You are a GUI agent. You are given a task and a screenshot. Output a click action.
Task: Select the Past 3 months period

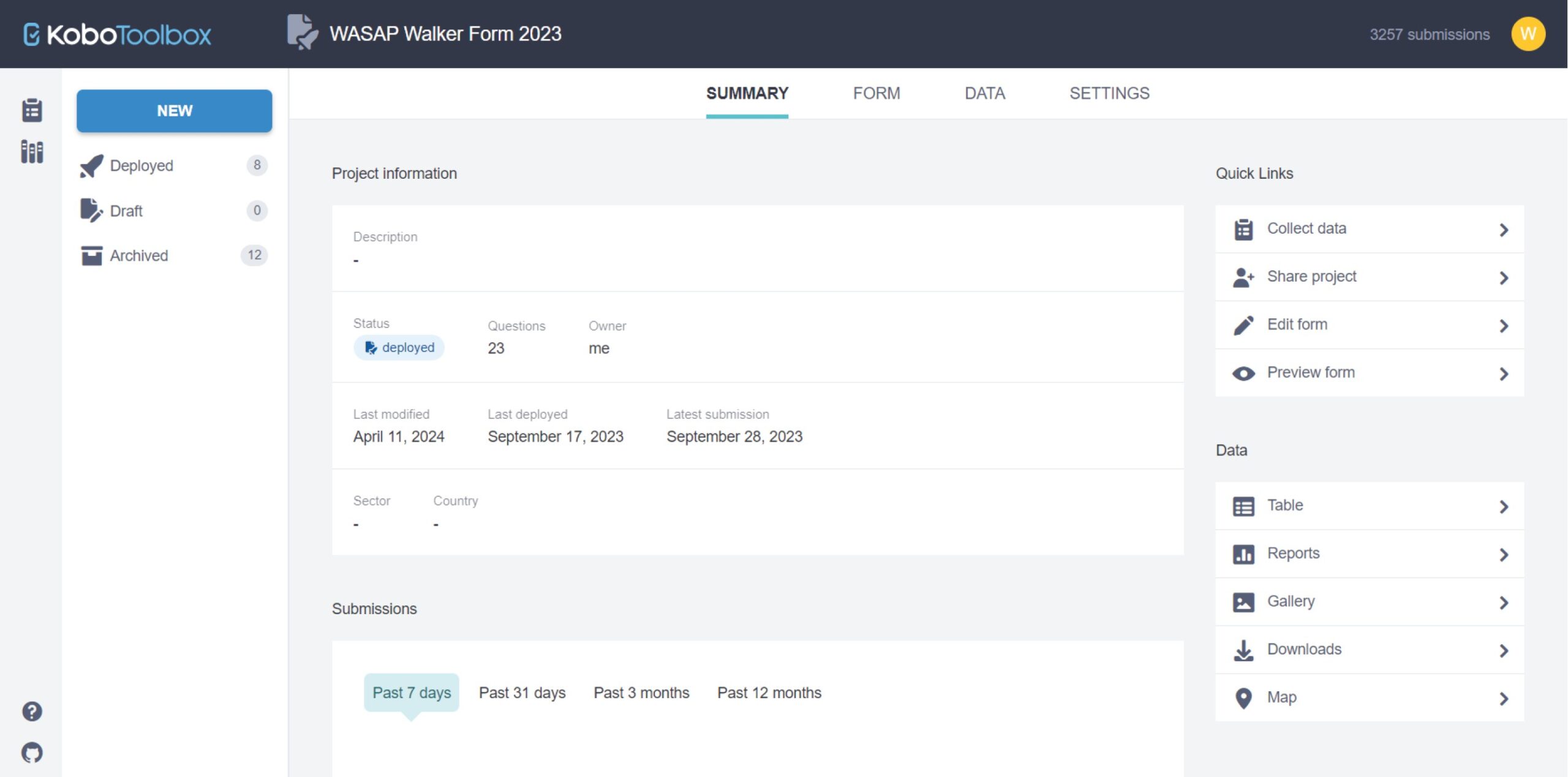point(641,693)
